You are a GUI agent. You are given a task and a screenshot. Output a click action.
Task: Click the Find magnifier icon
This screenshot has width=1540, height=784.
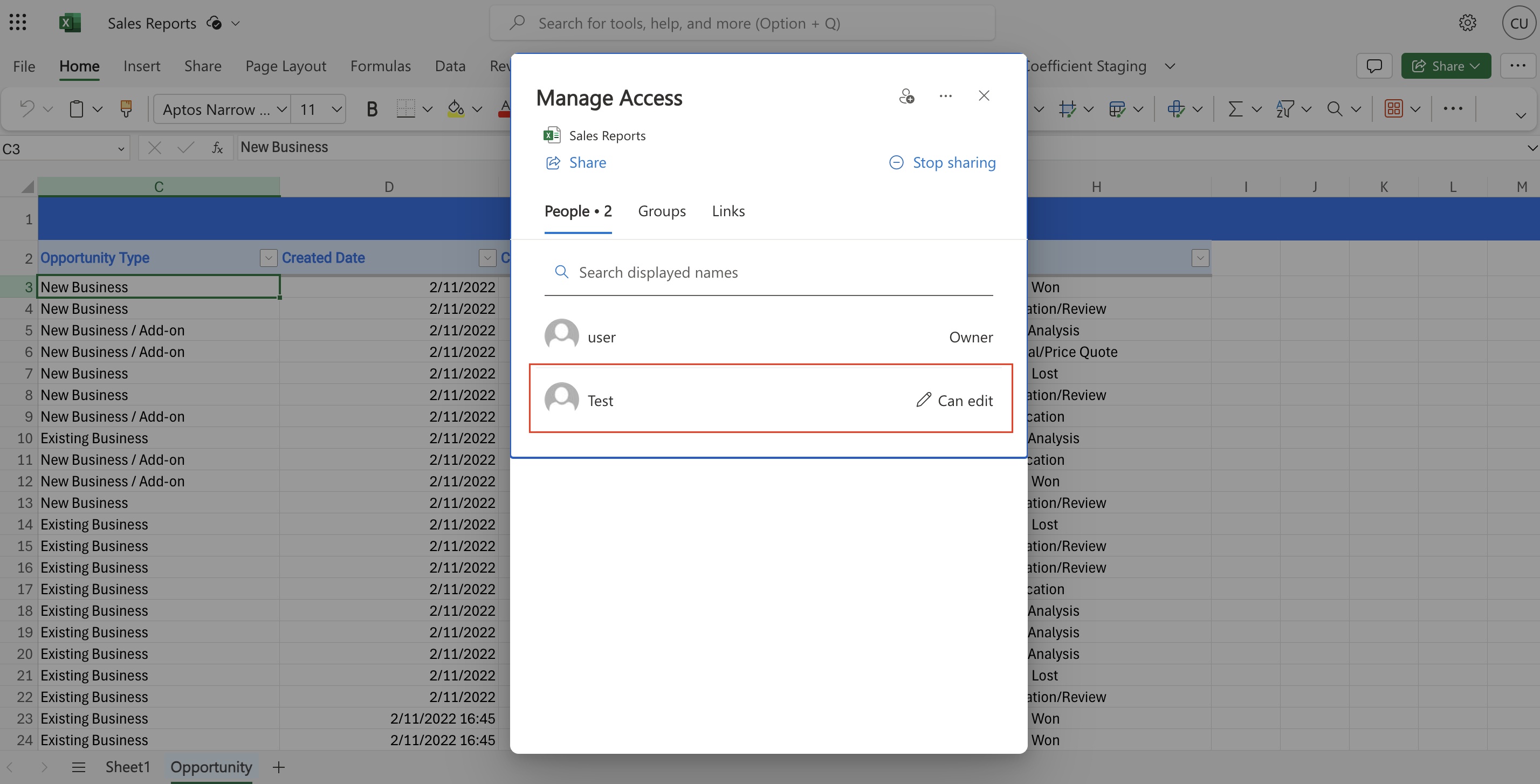tap(1335, 109)
